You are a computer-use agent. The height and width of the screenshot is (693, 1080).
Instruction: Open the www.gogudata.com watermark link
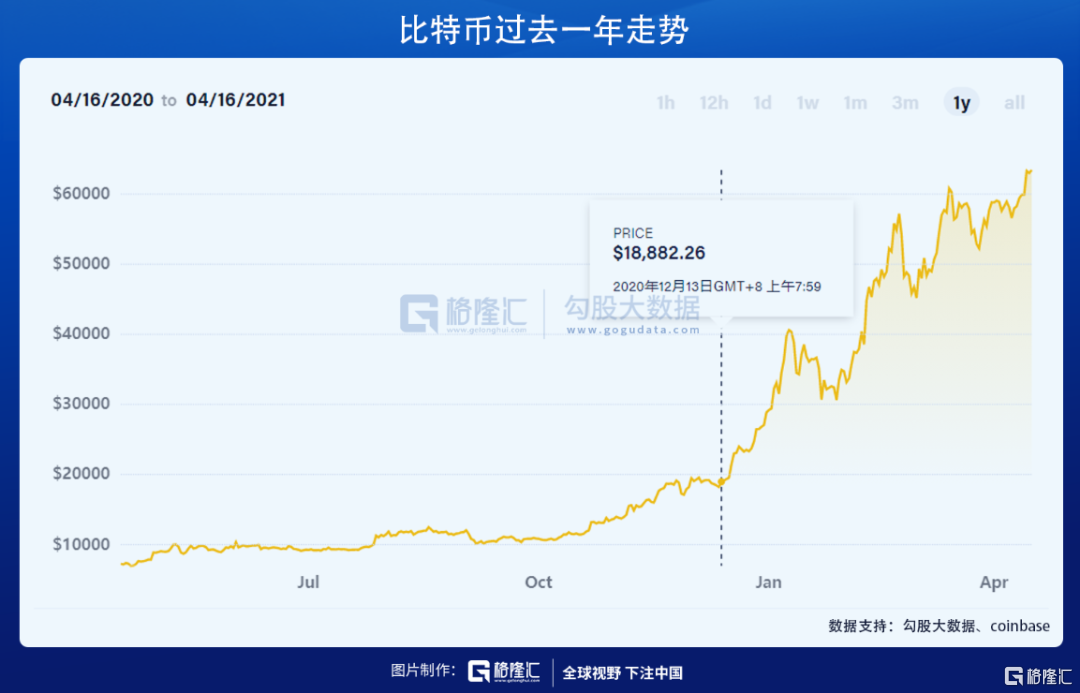pyautogui.click(x=633, y=330)
